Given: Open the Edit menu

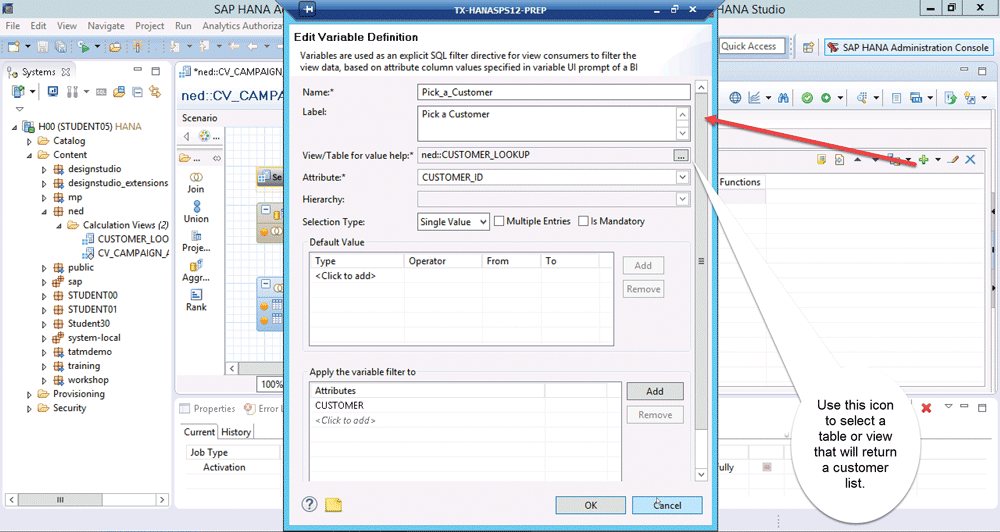Looking at the screenshot, I should (38, 26).
